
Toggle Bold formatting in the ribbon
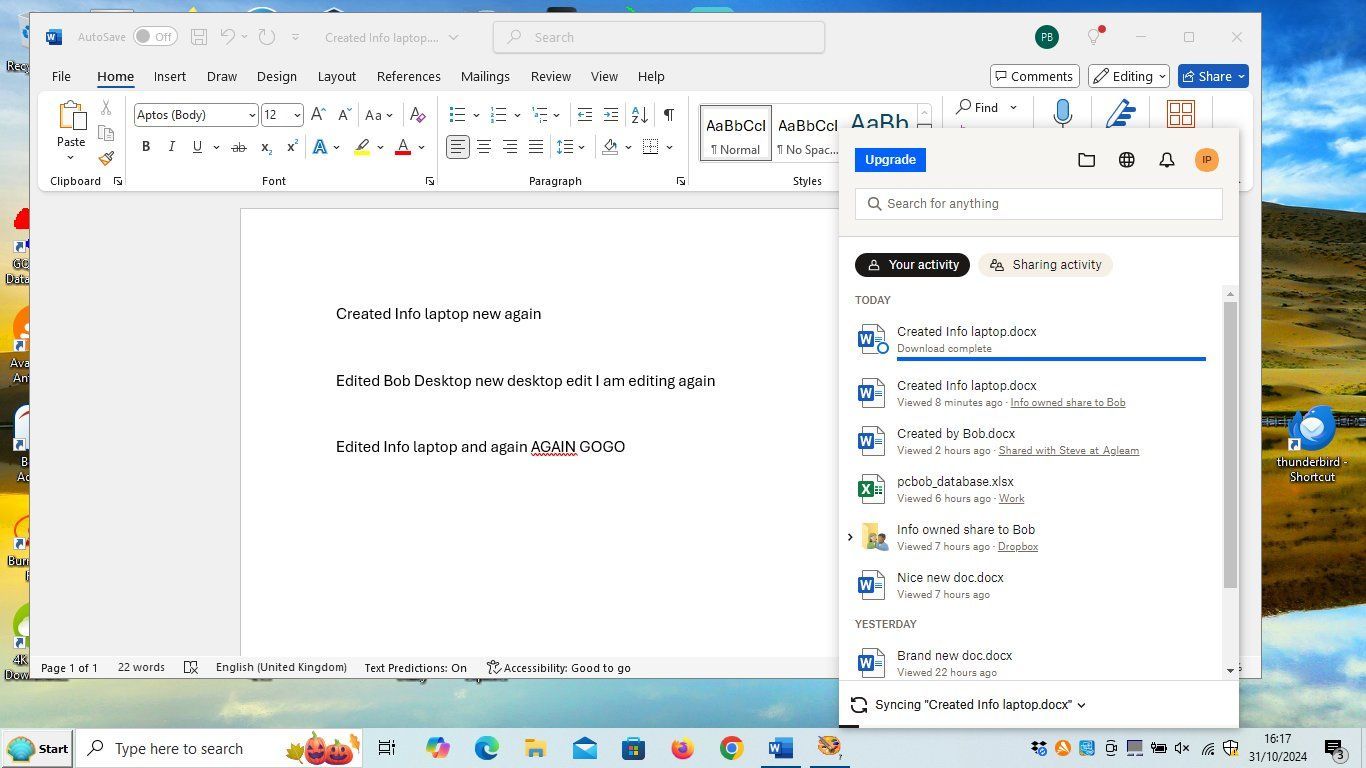click(x=146, y=147)
